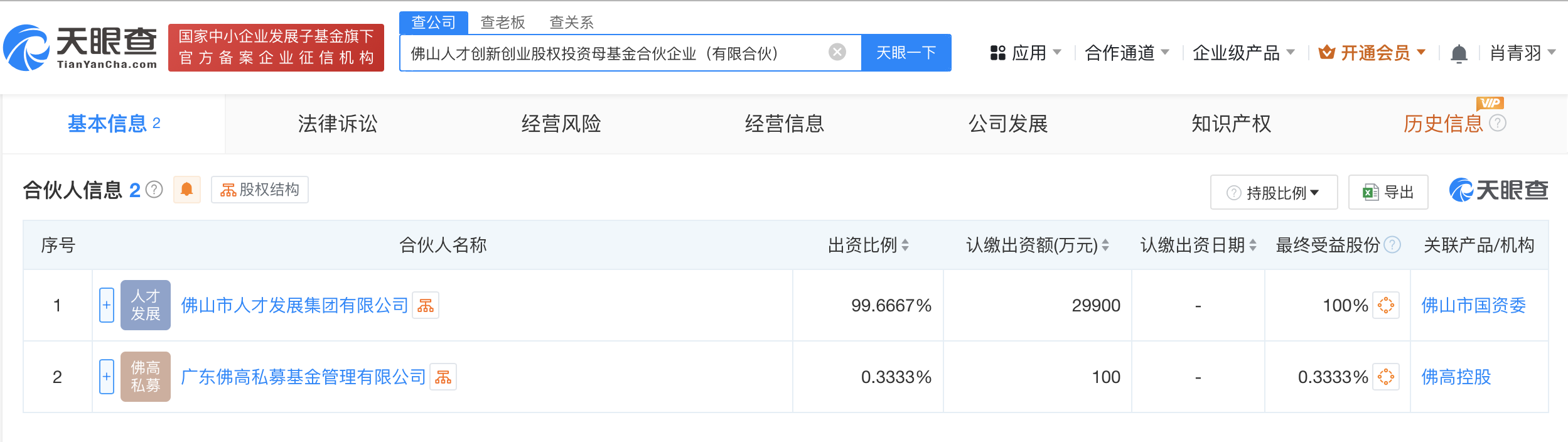
Task: Open equity chart icon for 广东佛高私募基金管理有限公司
Action: [443, 377]
